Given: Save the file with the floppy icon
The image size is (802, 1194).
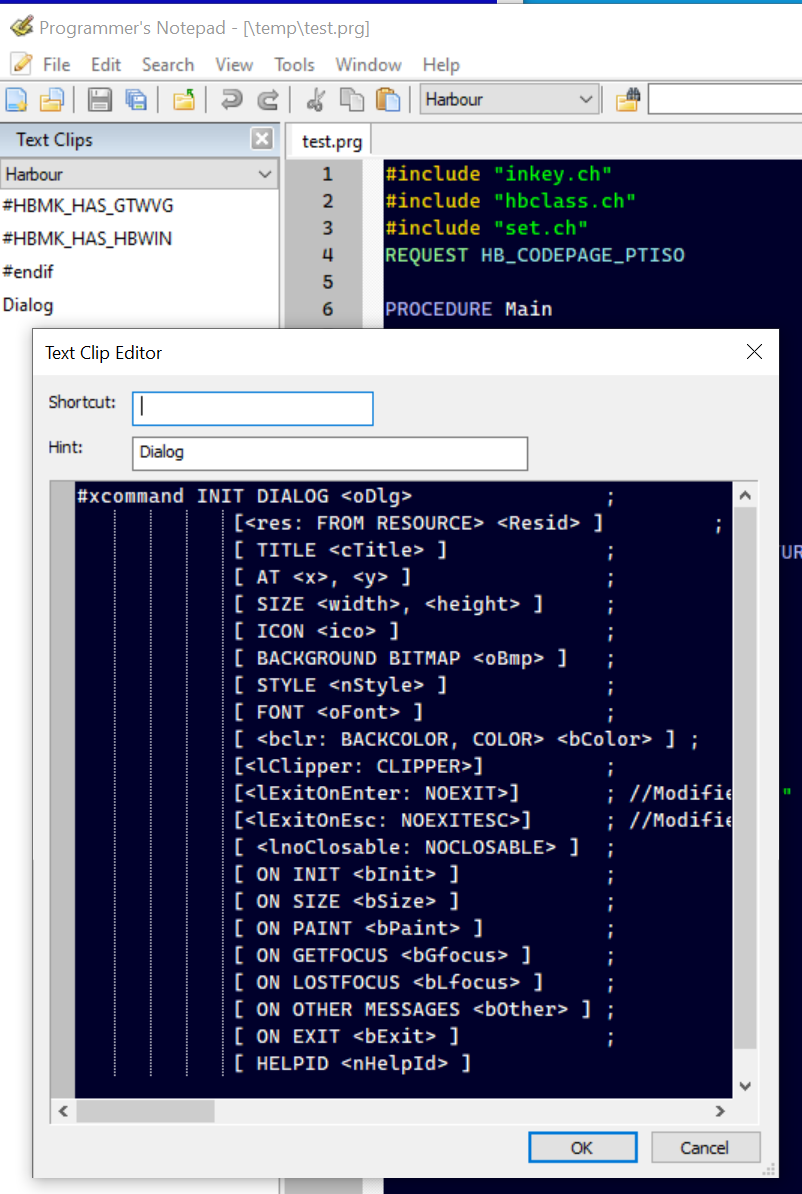Looking at the screenshot, I should (x=100, y=100).
